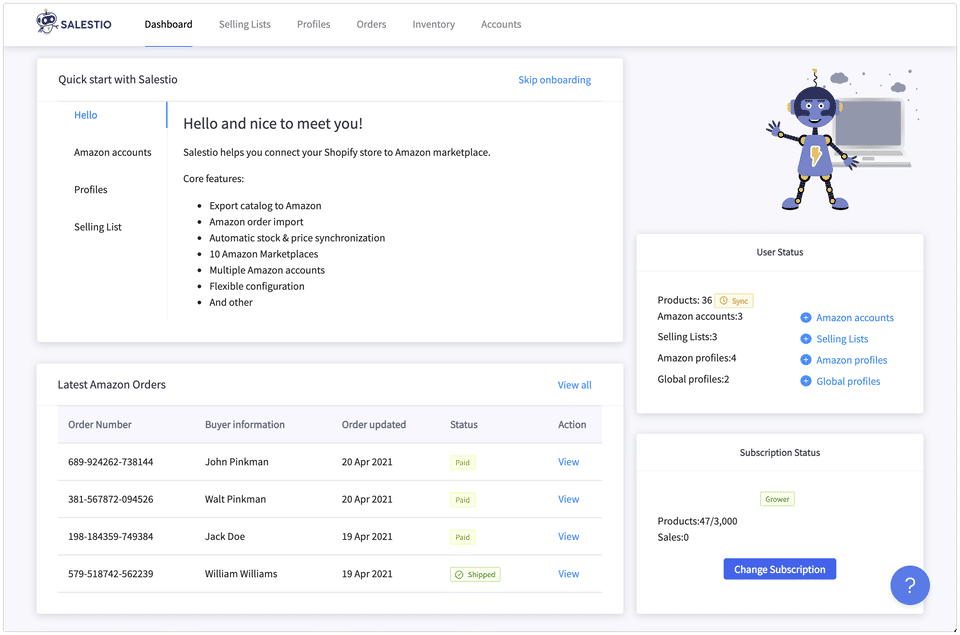Viewport: 960px width, 635px height.
Task: Click the Order updated column header
Action: tap(373, 425)
